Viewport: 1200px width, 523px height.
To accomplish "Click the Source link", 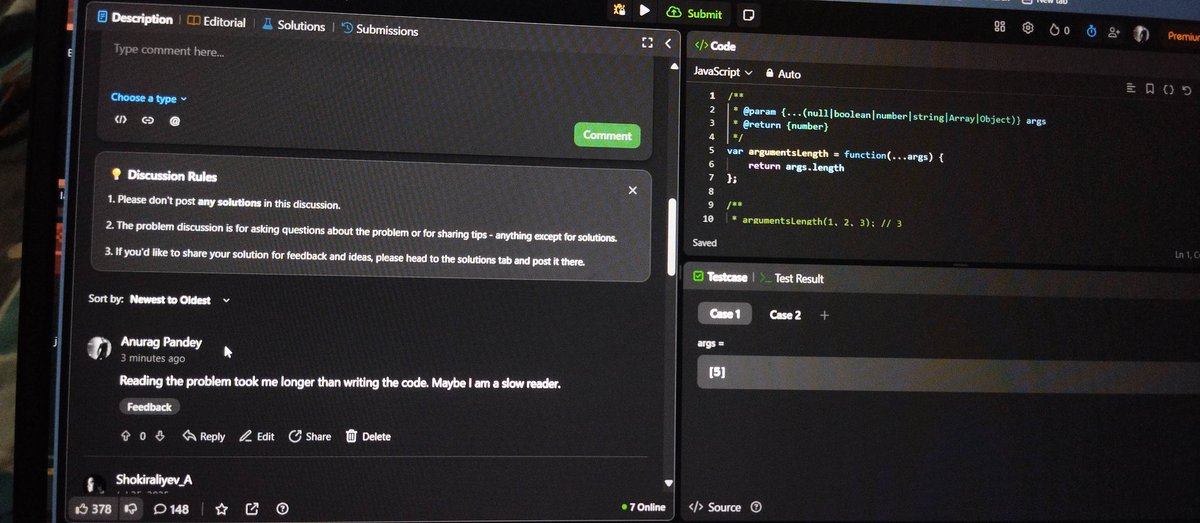I will (x=716, y=507).
